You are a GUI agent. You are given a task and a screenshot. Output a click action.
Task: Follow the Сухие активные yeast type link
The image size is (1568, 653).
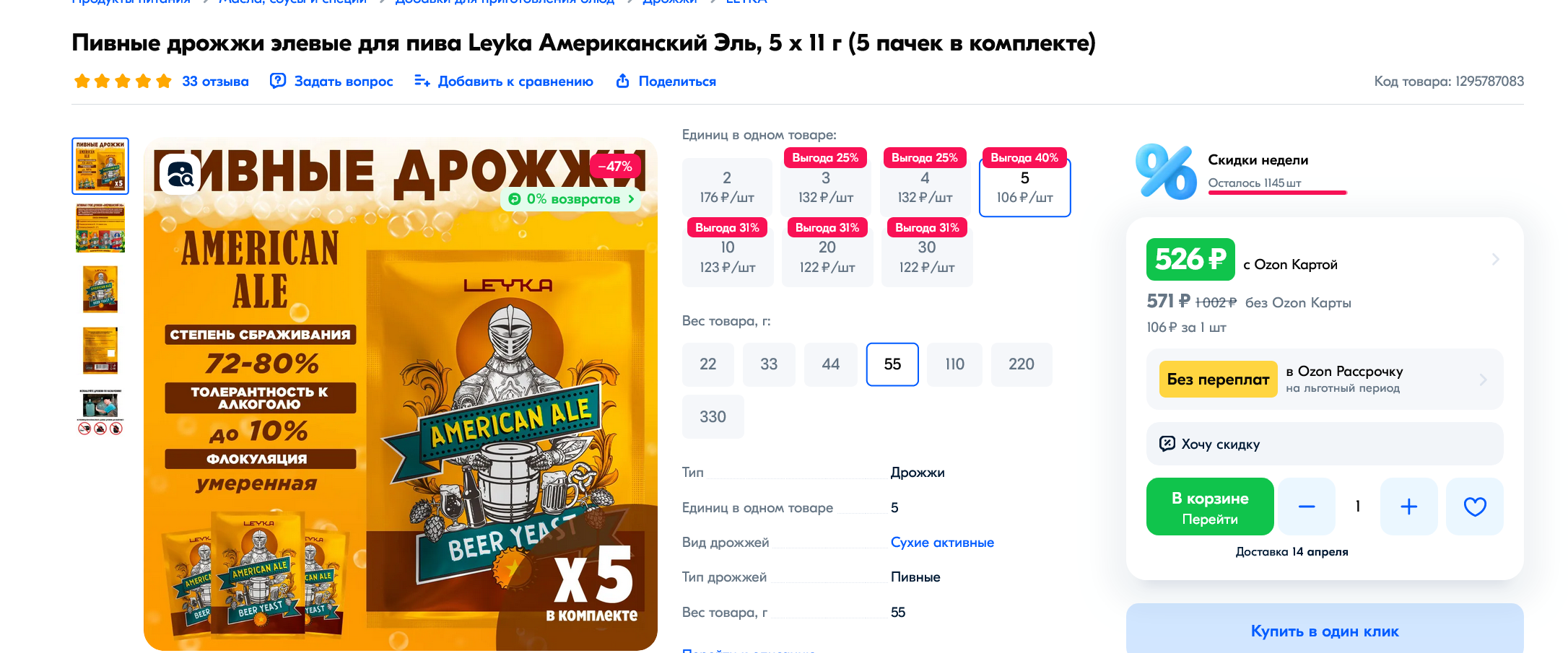(942, 543)
